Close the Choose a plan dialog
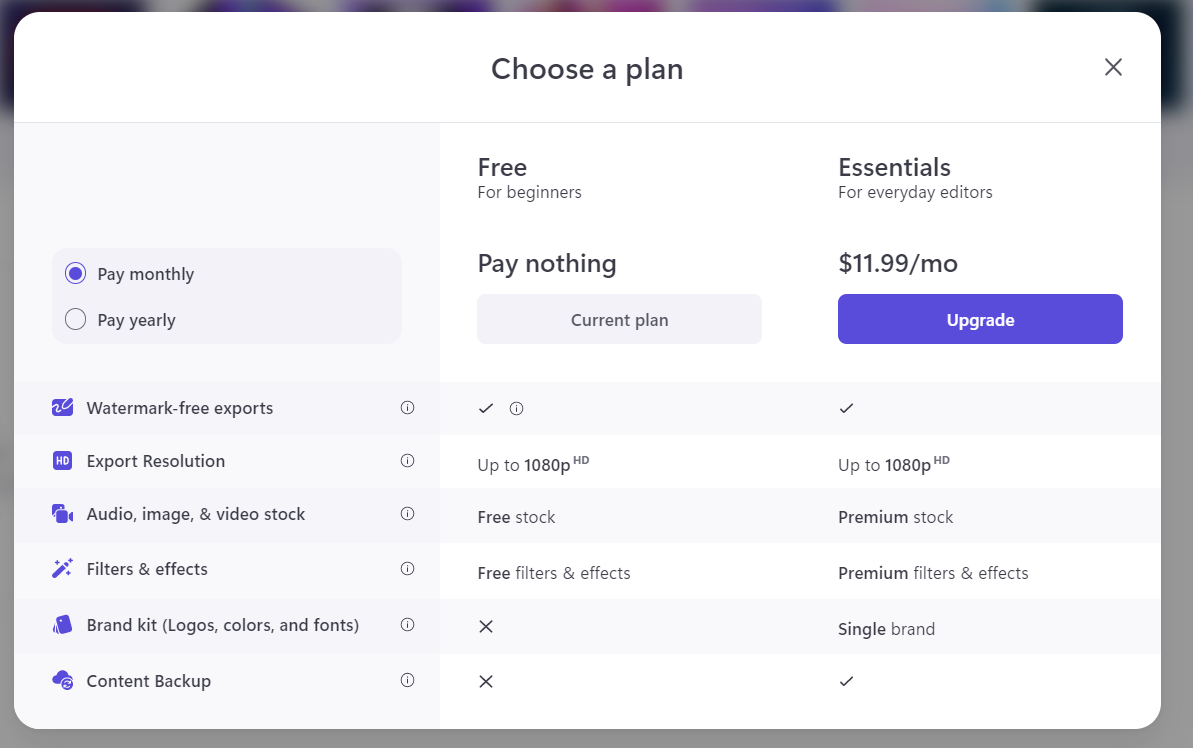Viewport: 1193px width, 748px height. pyautogui.click(x=1113, y=67)
